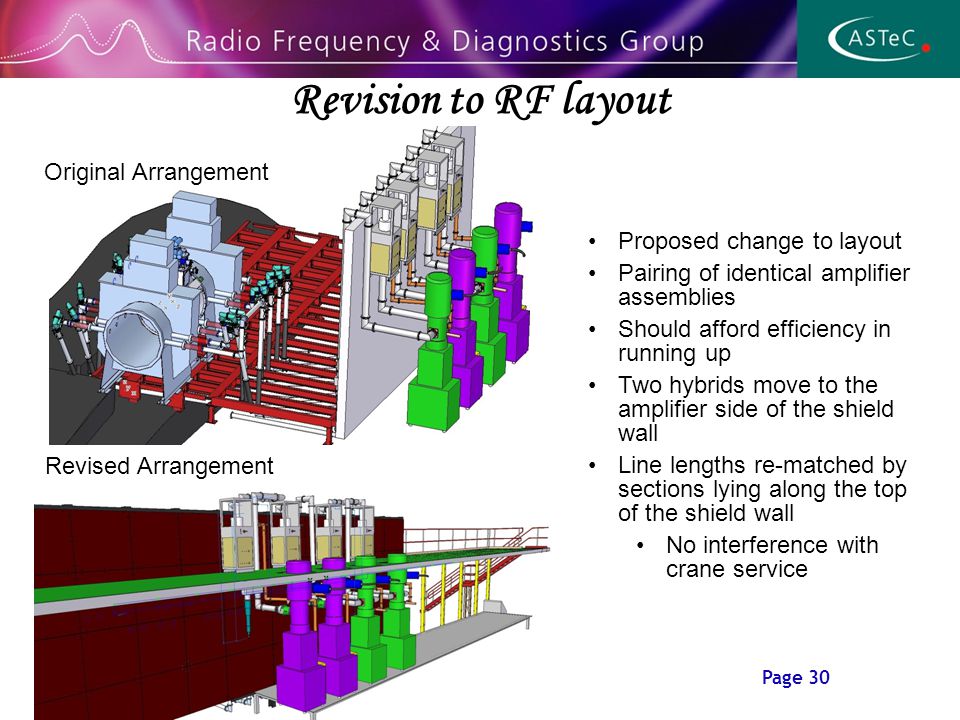Click the 'Page 30' page number
This screenshot has height=720, width=960.
click(x=795, y=677)
